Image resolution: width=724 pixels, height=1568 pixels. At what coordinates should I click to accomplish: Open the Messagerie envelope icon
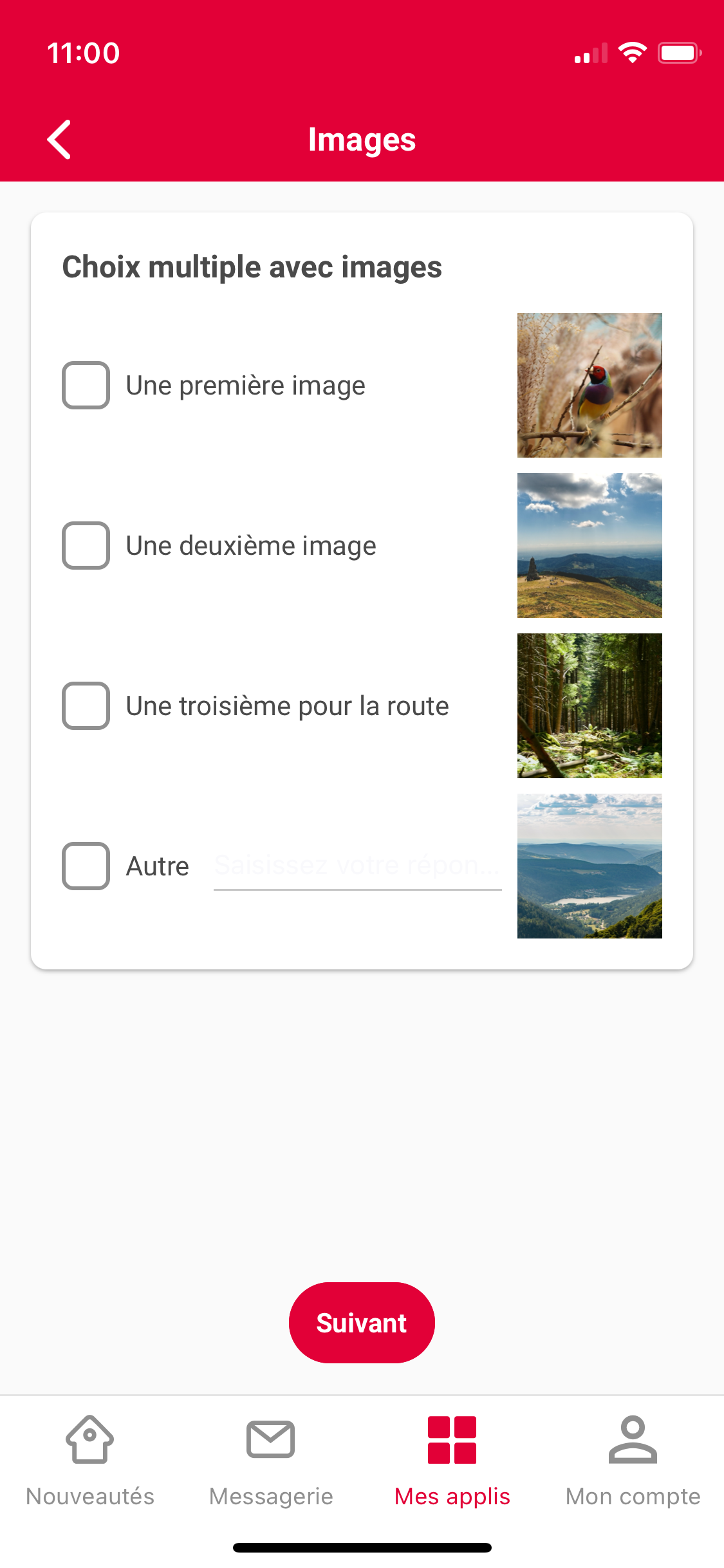coord(271,1439)
